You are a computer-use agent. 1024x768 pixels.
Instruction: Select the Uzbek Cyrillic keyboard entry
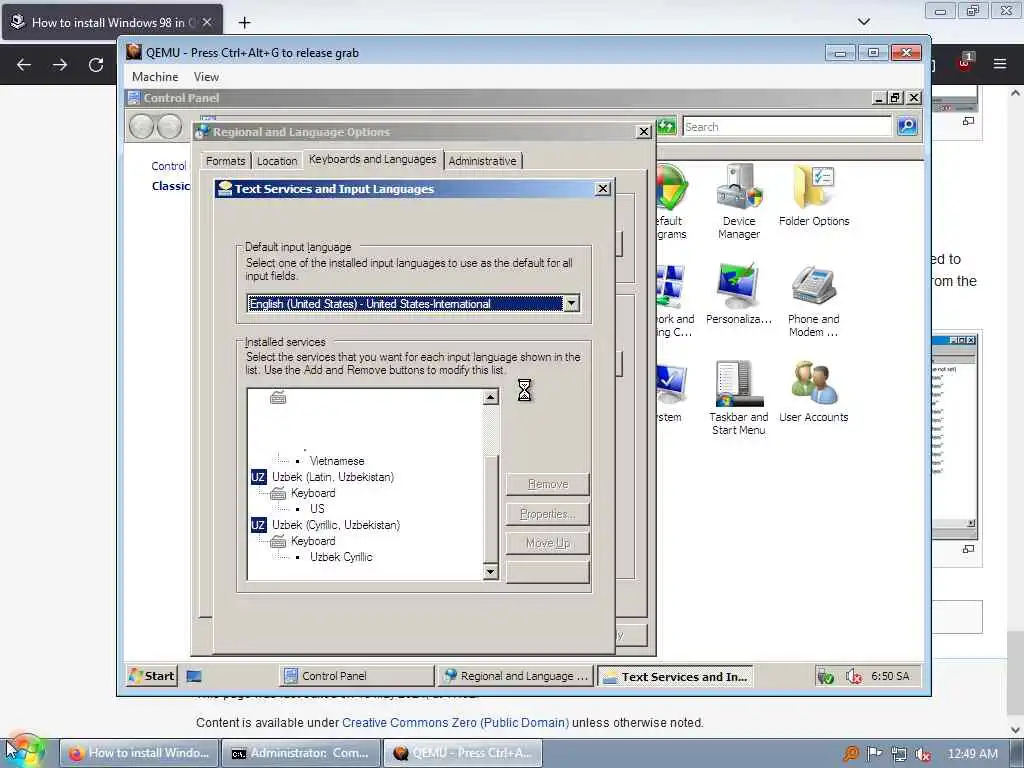[341, 557]
